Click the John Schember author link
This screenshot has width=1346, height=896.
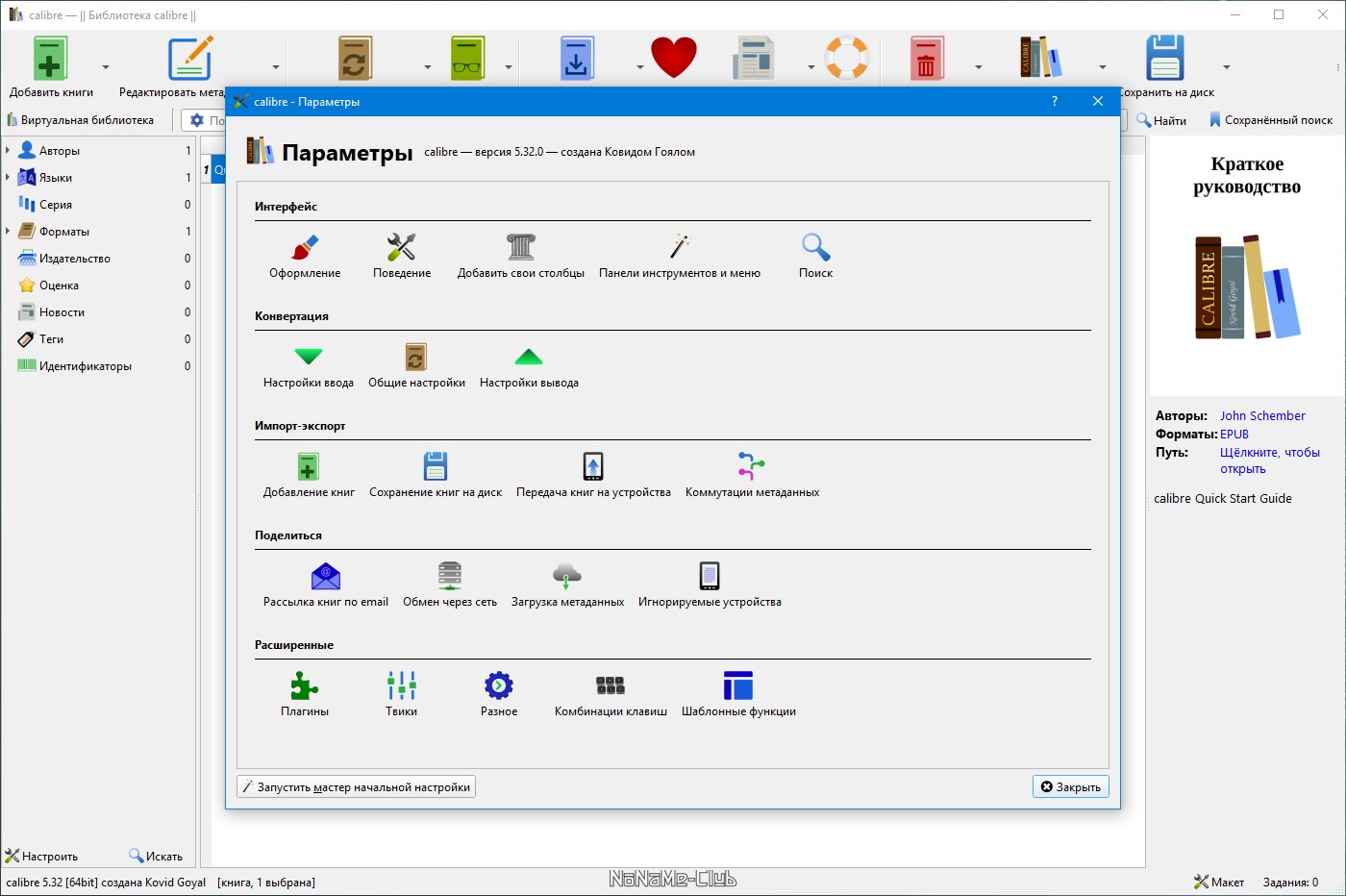tap(1262, 416)
